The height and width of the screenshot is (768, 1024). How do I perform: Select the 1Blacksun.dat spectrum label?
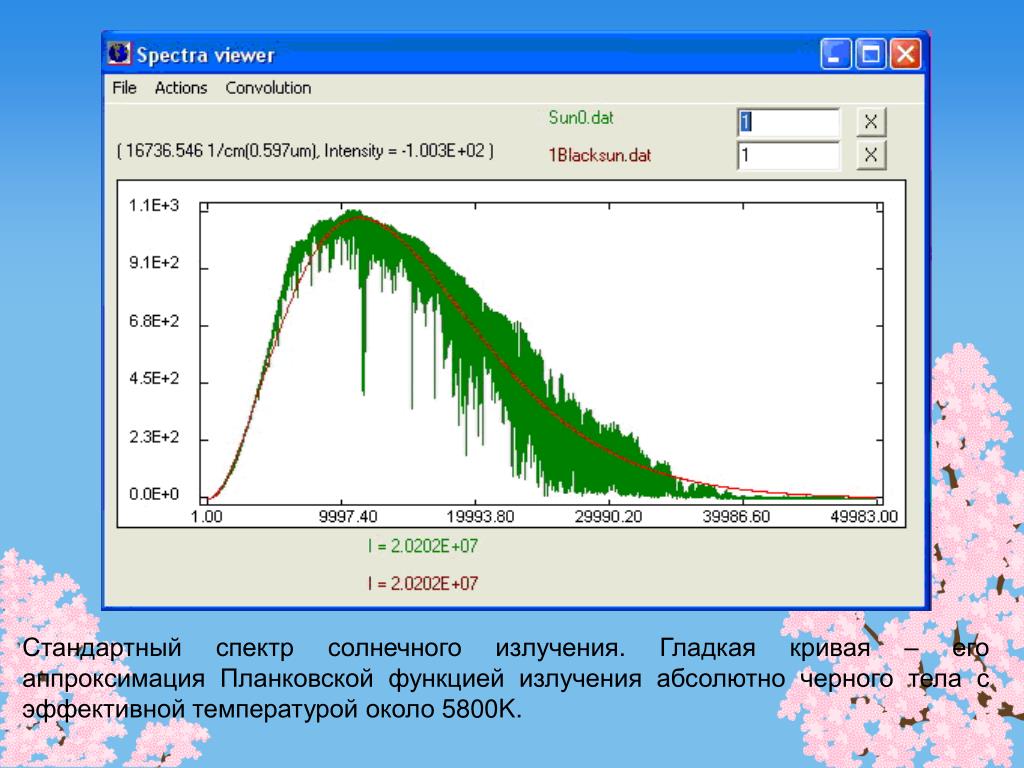[600, 155]
